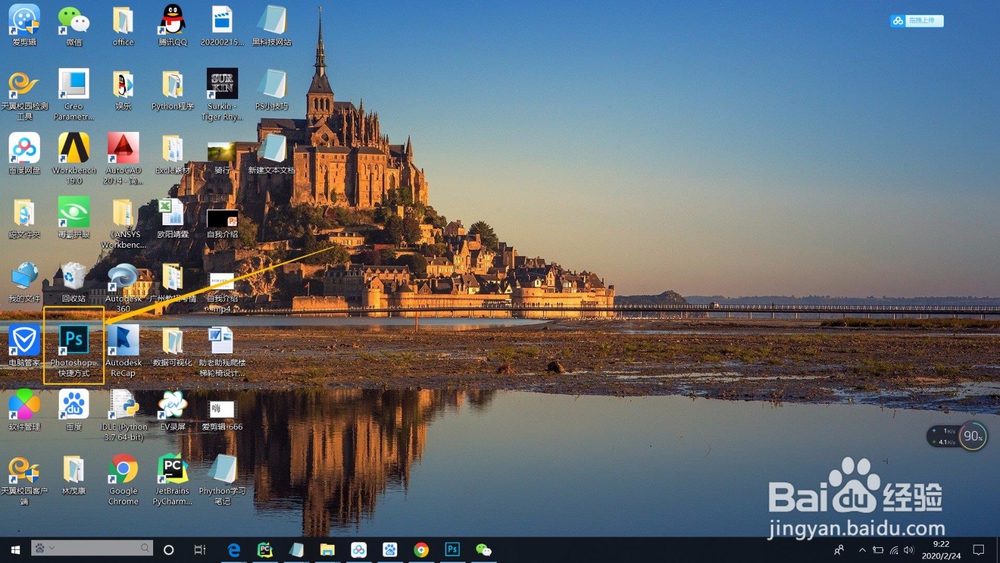The image size is (1000, 563).
Task: Open the 自我介绍.mp4 video file
Action: tap(222, 291)
